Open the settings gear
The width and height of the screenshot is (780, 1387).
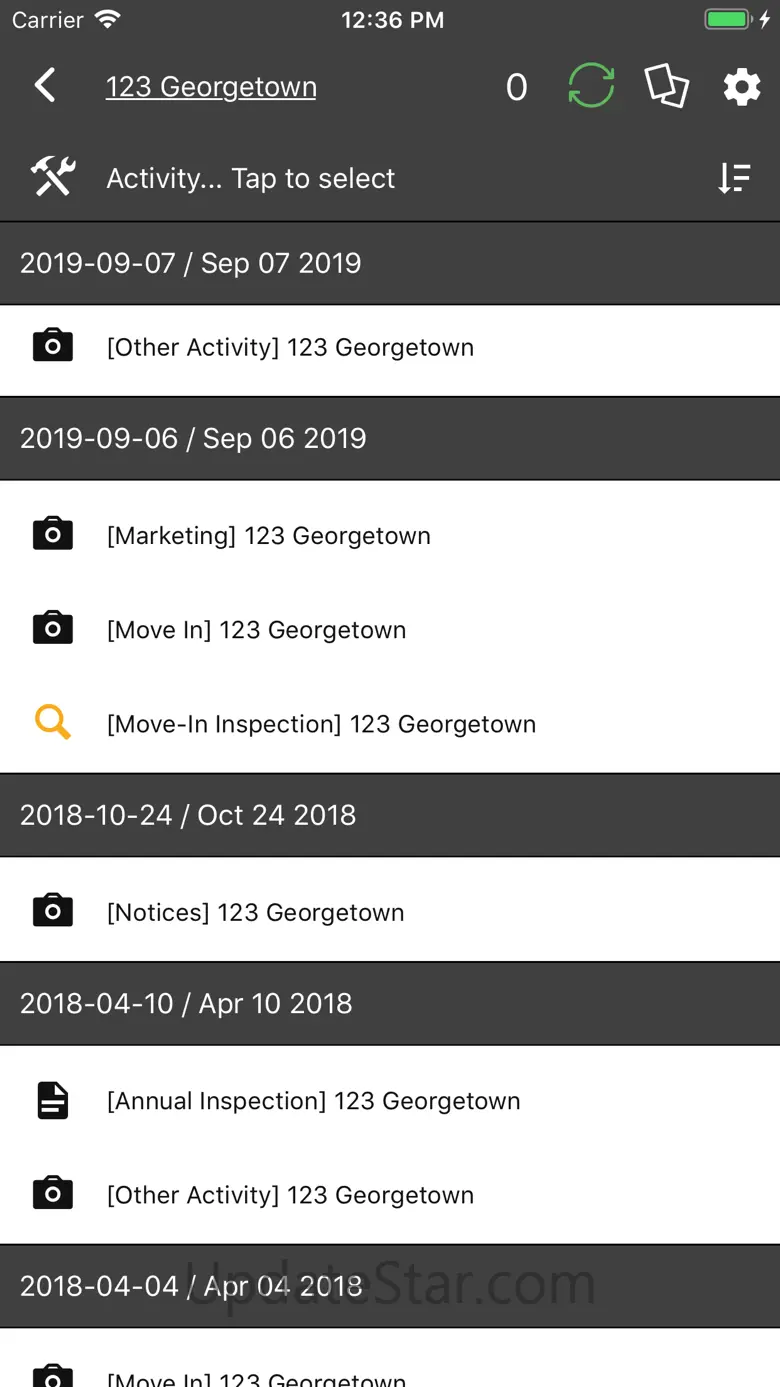pos(741,87)
